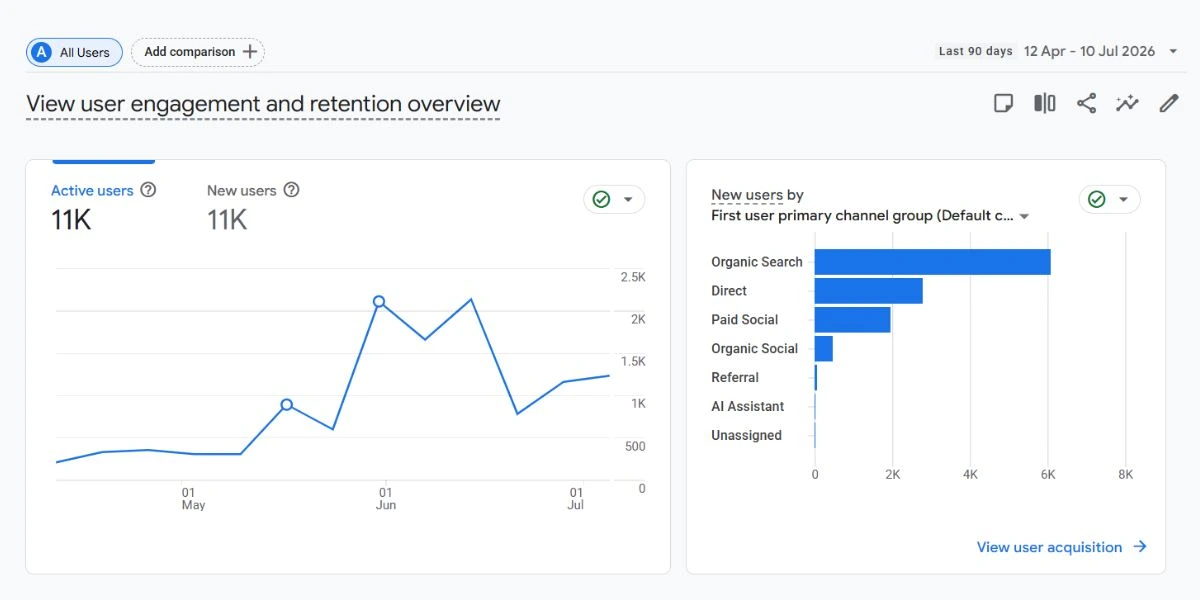Click green check icon on line chart card
Screen dimensions: 1200x600
click(601, 200)
